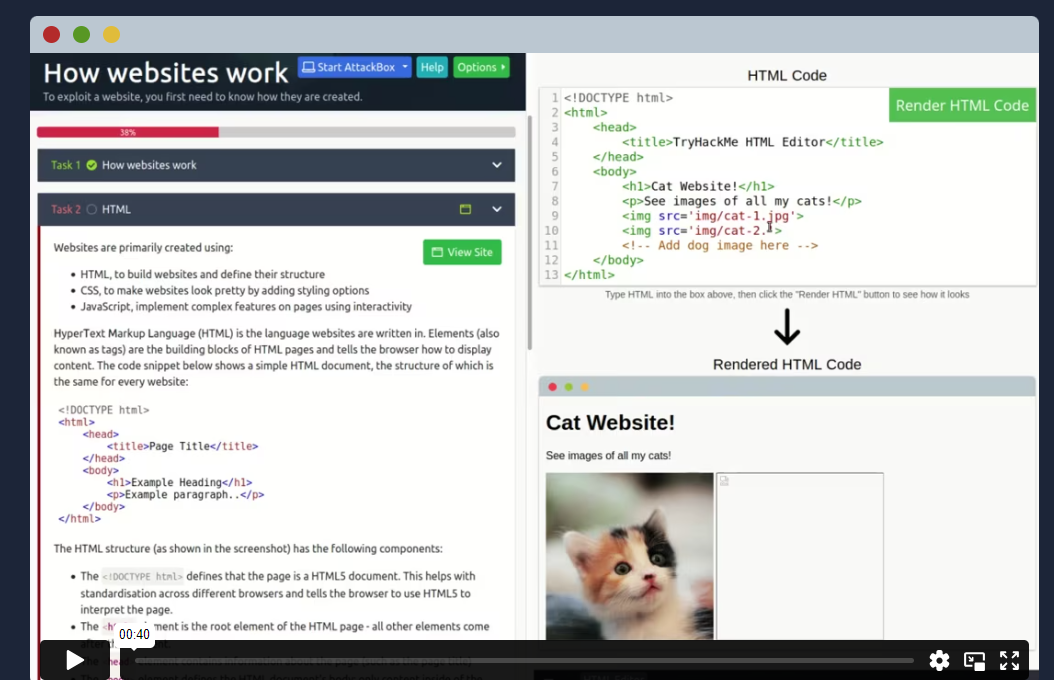1054x680 pixels.
Task: Click the left panel vertical scrollbar
Action: coord(530,232)
